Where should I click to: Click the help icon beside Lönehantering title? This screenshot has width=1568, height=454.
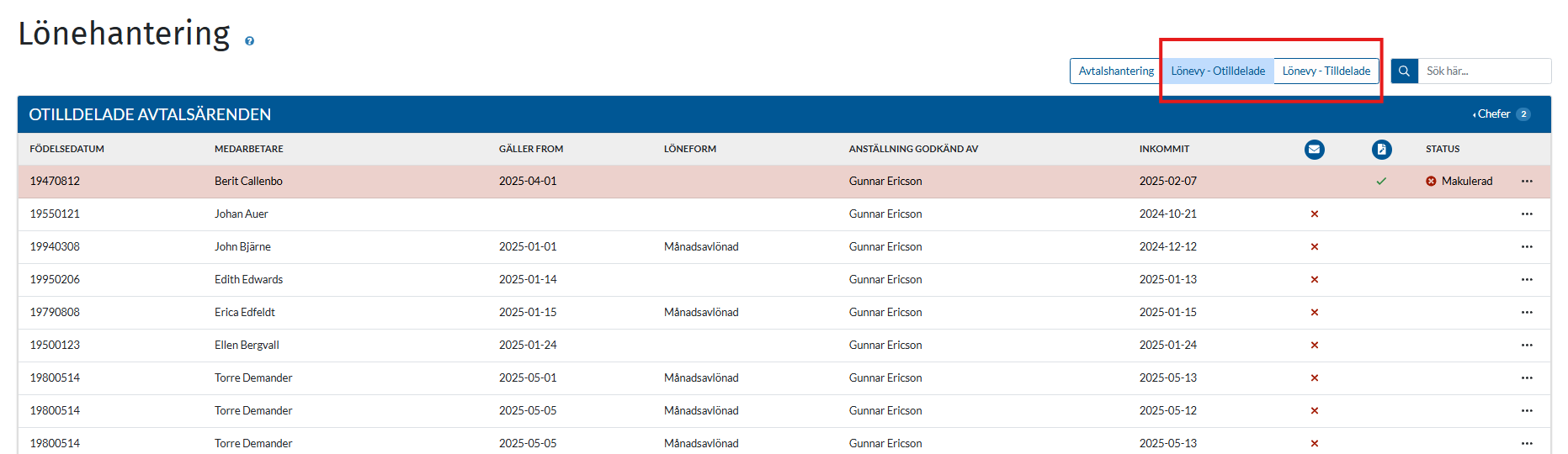pyautogui.click(x=249, y=40)
